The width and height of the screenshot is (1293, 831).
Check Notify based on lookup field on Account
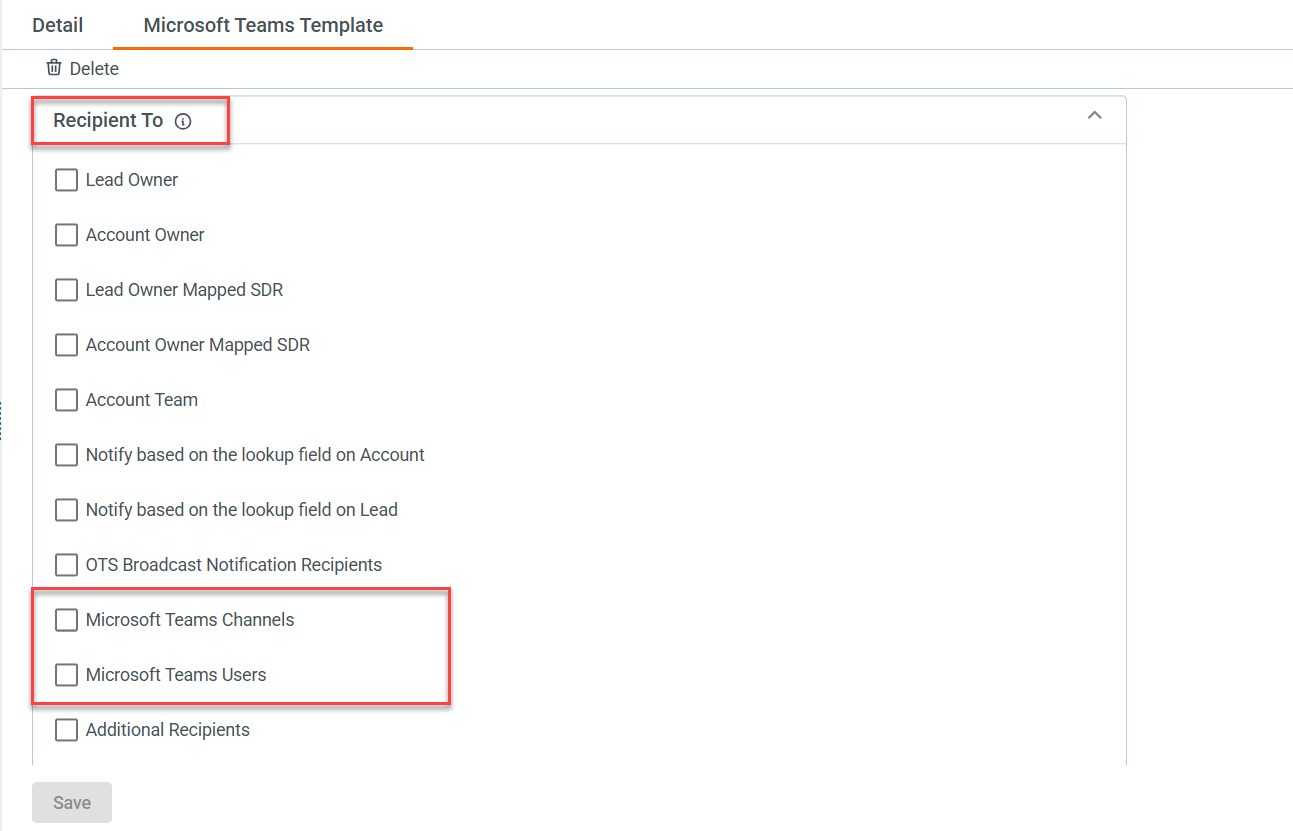(66, 455)
